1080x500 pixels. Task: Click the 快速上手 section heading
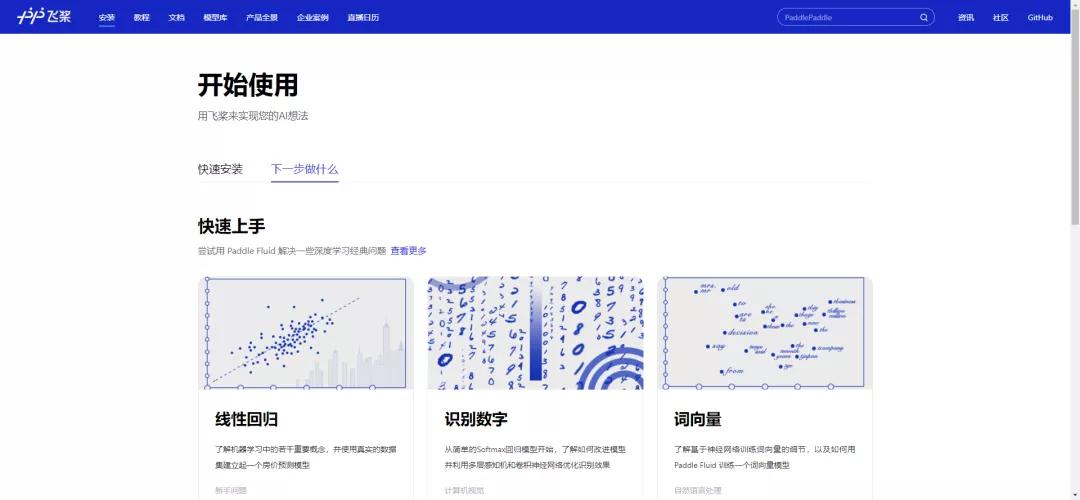click(231, 227)
